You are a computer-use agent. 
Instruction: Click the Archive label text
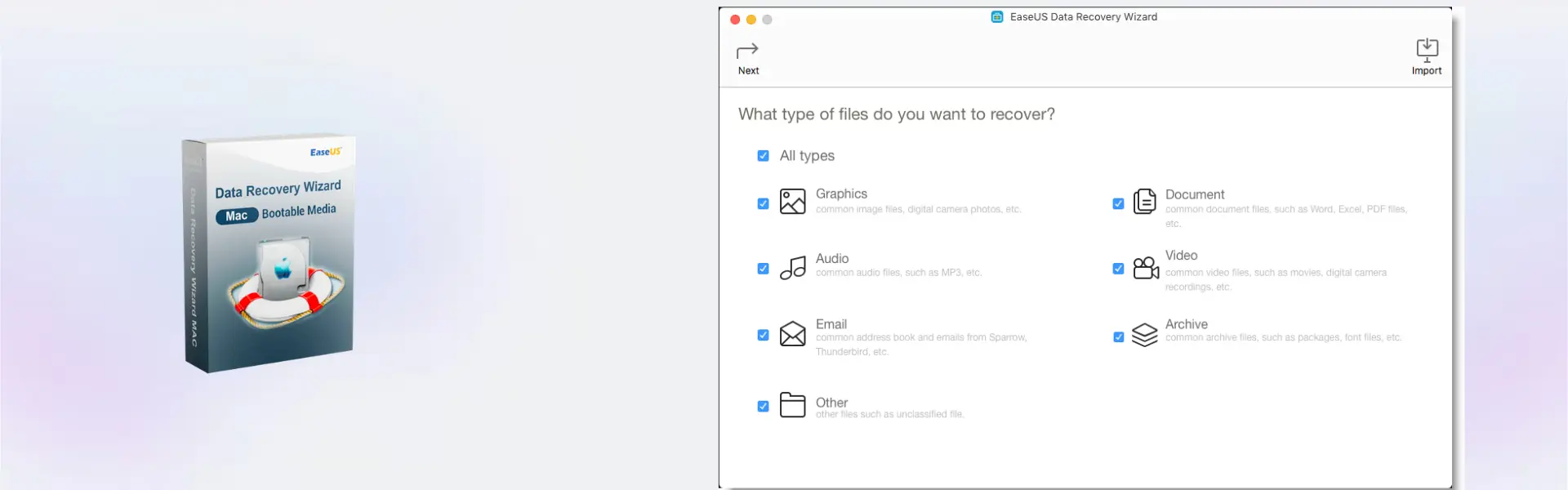1186,324
